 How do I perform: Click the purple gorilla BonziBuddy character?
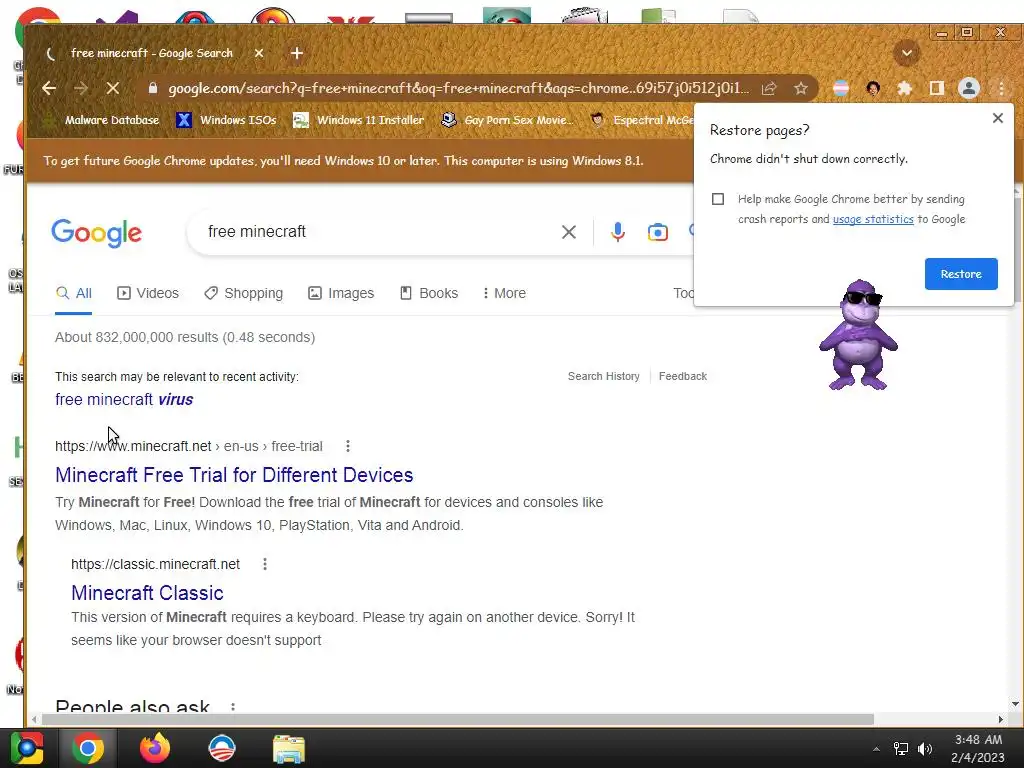click(859, 335)
